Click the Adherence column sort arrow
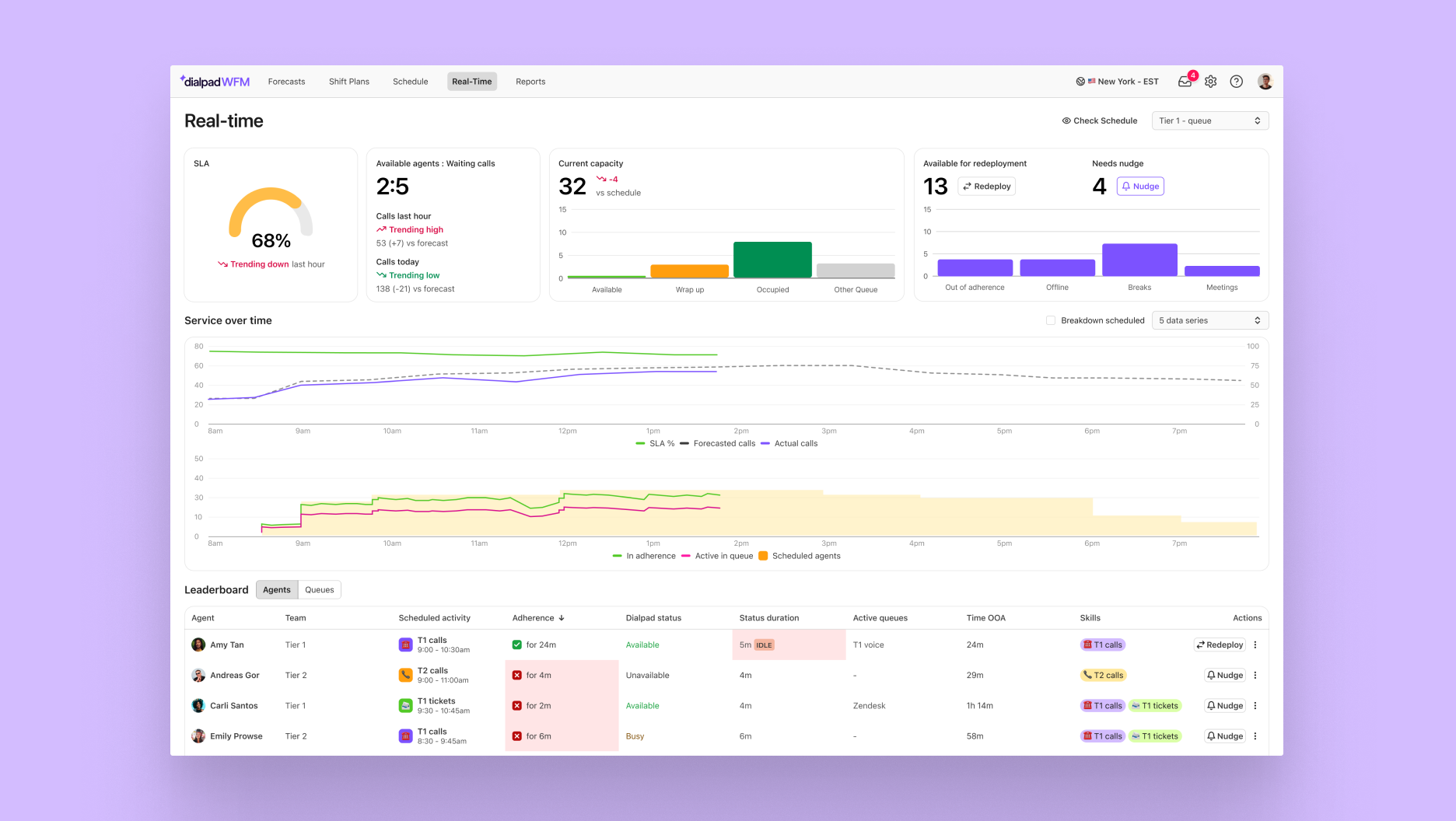Image resolution: width=1456 pixels, height=821 pixels. tap(562, 617)
